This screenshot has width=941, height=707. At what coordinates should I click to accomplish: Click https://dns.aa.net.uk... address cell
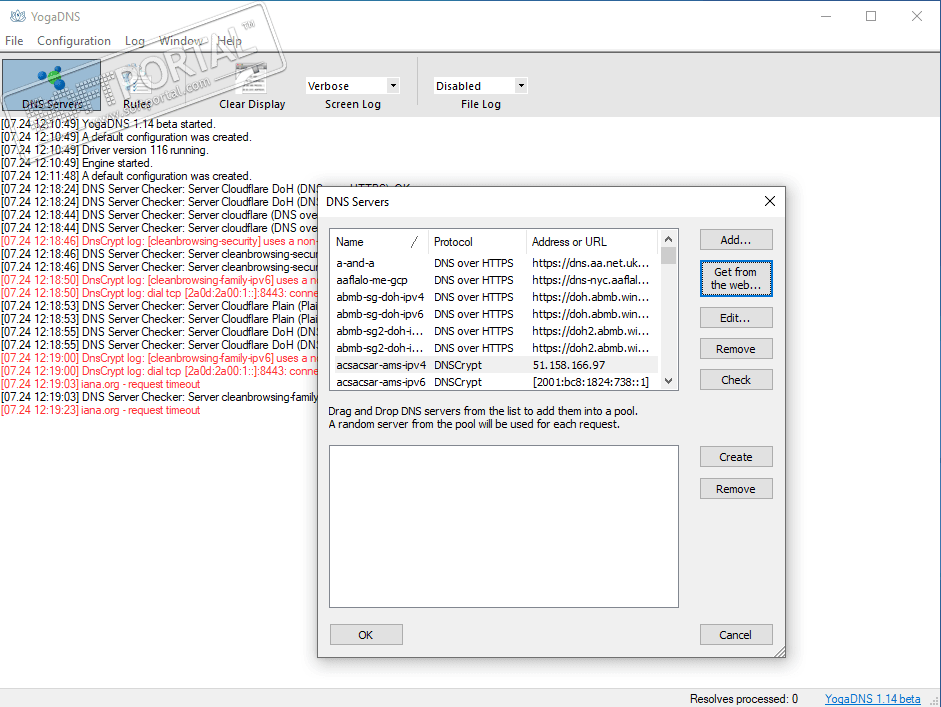tap(591, 263)
